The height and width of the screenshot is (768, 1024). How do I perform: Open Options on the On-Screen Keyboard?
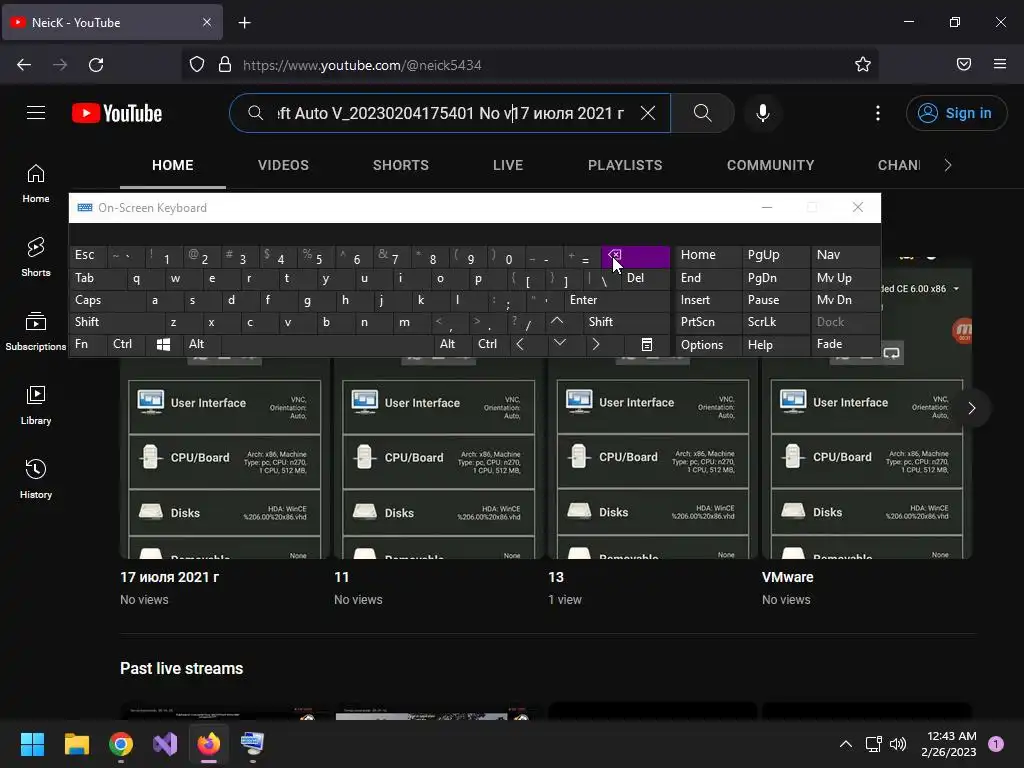[709, 344]
